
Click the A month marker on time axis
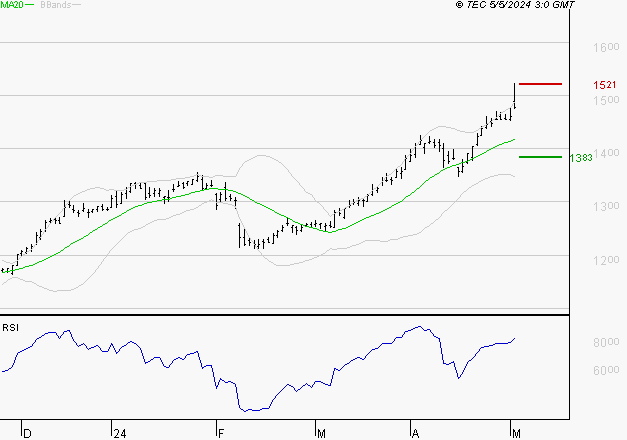pos(415,434)
